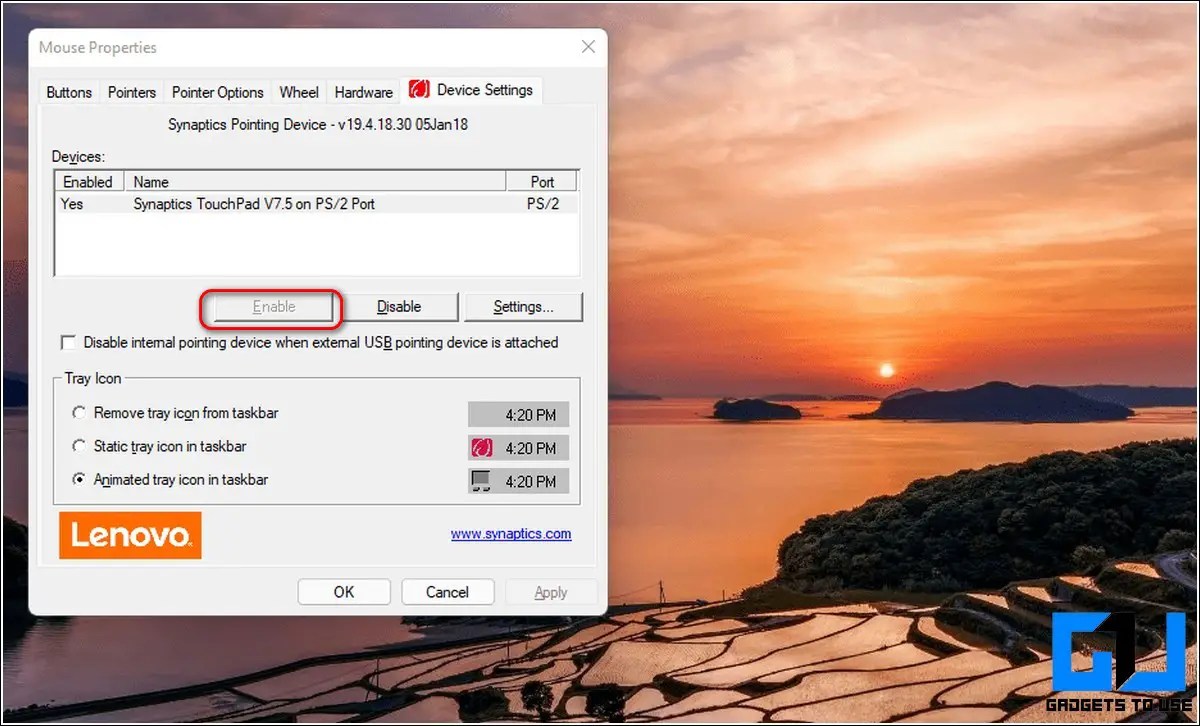
Task: Open the Pointers tab
Action: (132, 92)
